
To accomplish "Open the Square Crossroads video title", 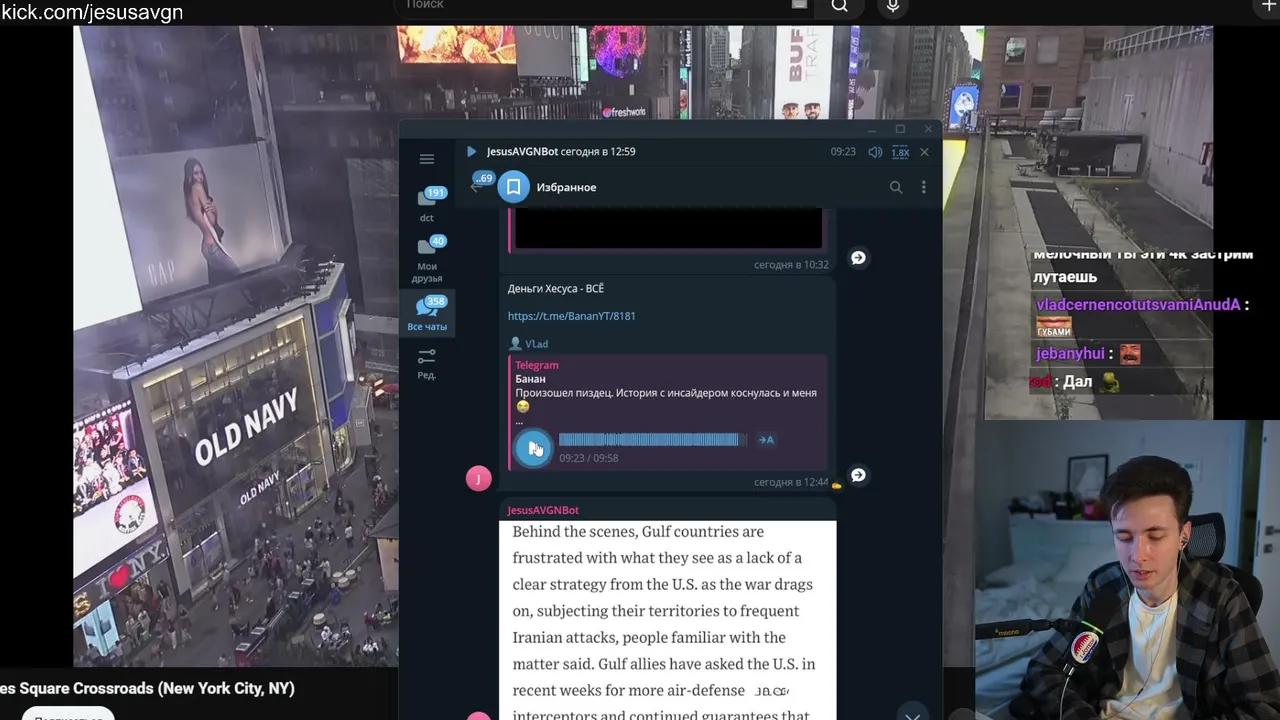I will (147, 688).
